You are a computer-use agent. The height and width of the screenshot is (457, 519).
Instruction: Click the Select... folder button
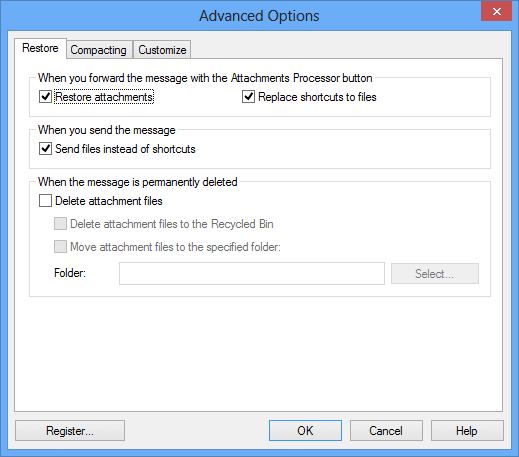click(435, 274)
